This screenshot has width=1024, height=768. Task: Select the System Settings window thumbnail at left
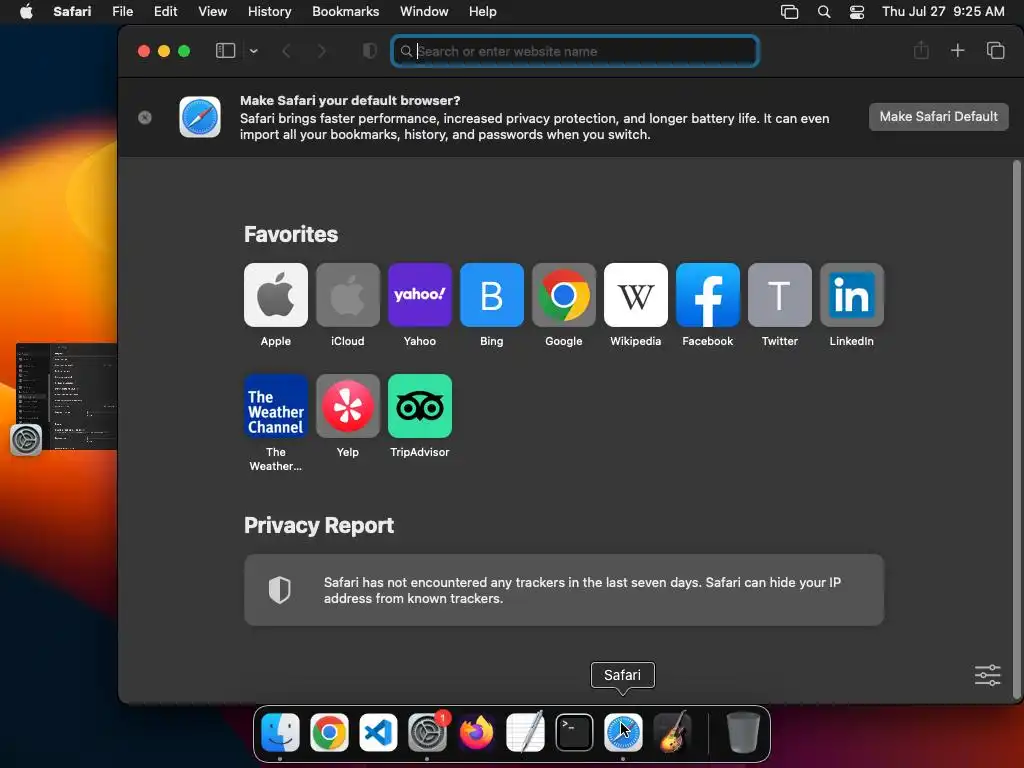click(66, 396)
